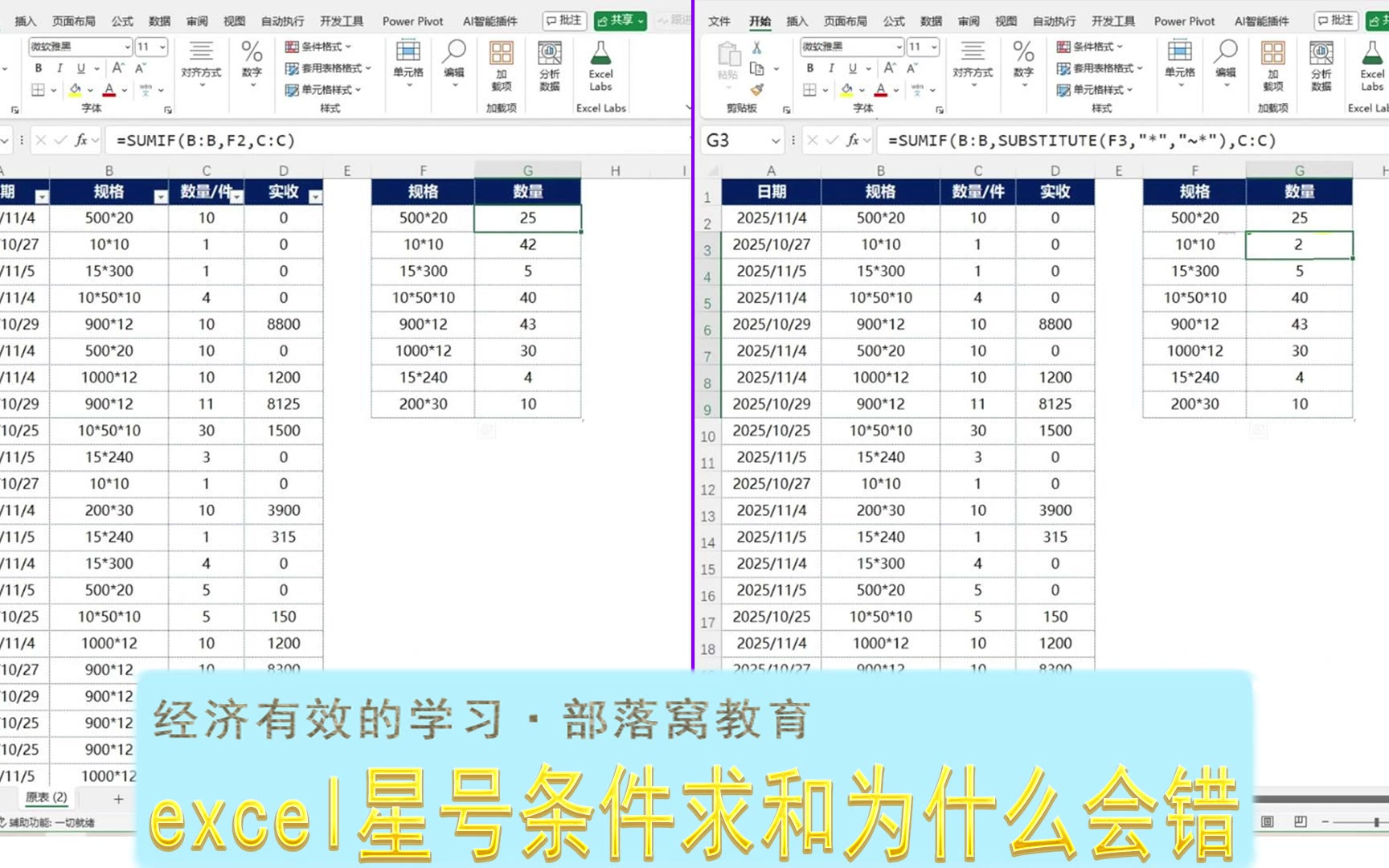Open the font name dropdown in left window
Screen dimensions: 1389x868
click(126, 47)
